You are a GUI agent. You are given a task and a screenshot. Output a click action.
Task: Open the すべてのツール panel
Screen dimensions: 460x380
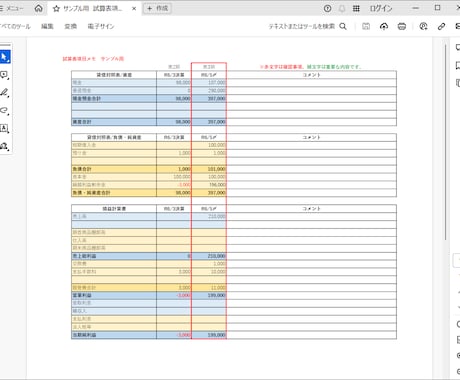(x=15, y=26)
